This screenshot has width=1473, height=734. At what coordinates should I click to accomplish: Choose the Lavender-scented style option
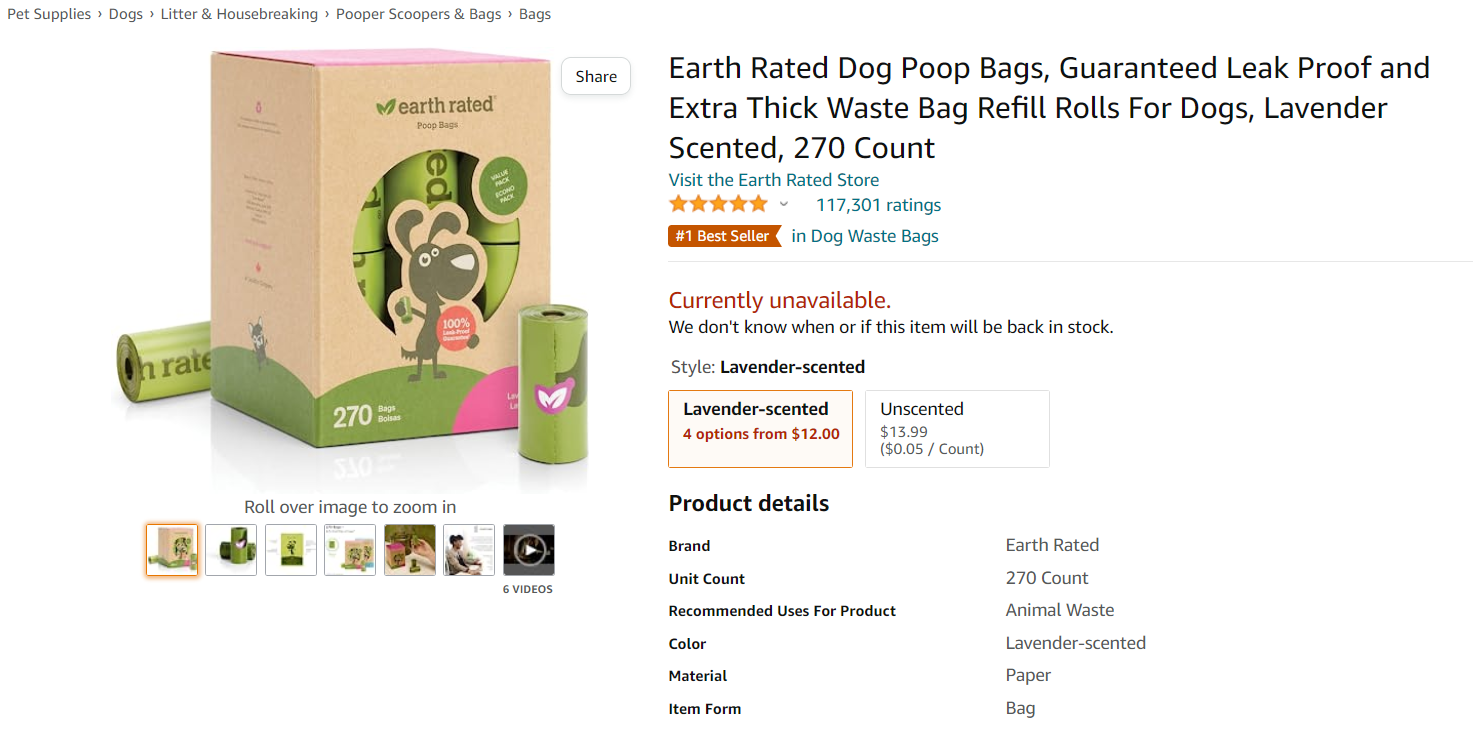coord(760,429)
